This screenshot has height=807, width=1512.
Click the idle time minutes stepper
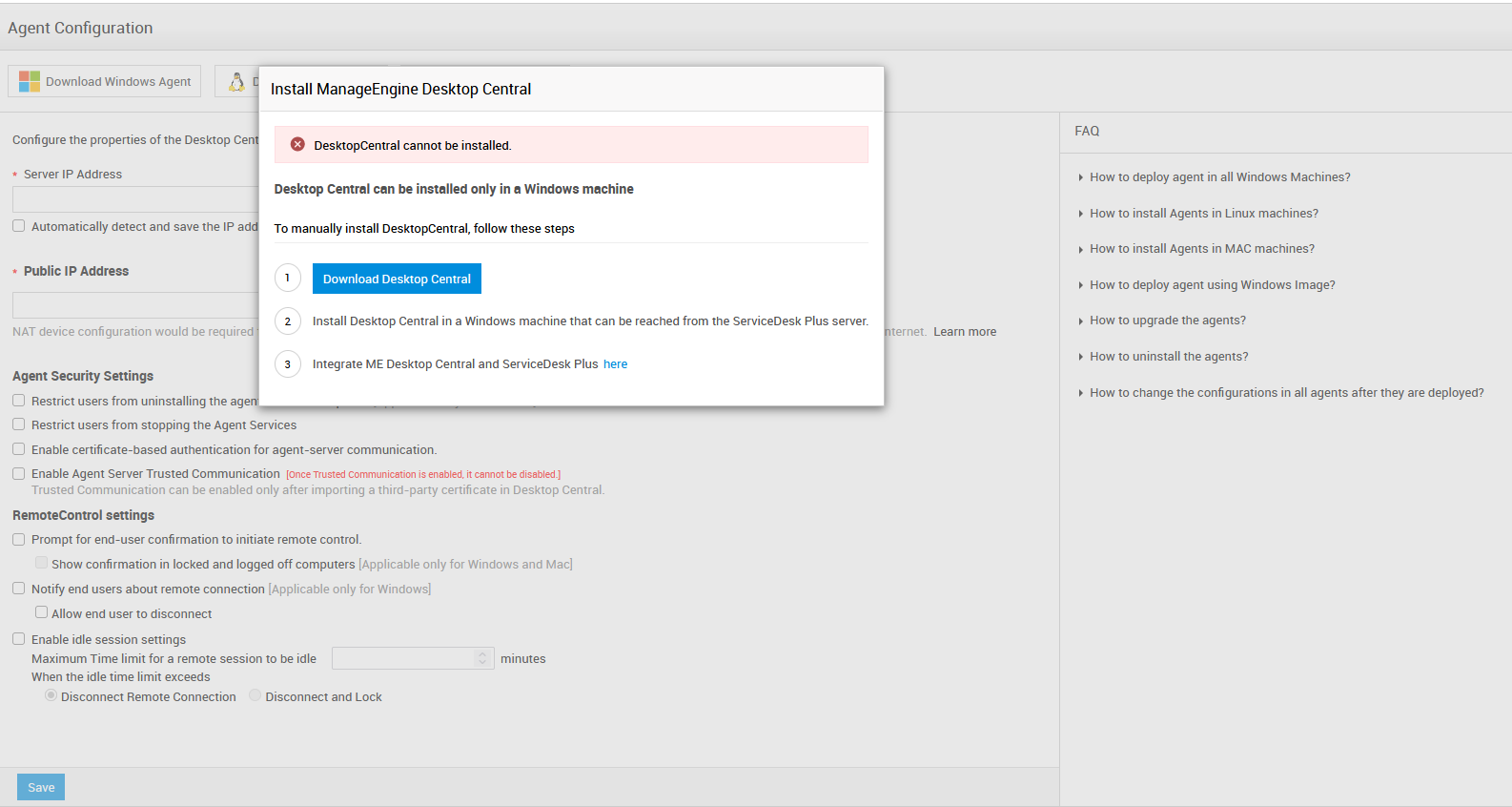click(482, 658)
